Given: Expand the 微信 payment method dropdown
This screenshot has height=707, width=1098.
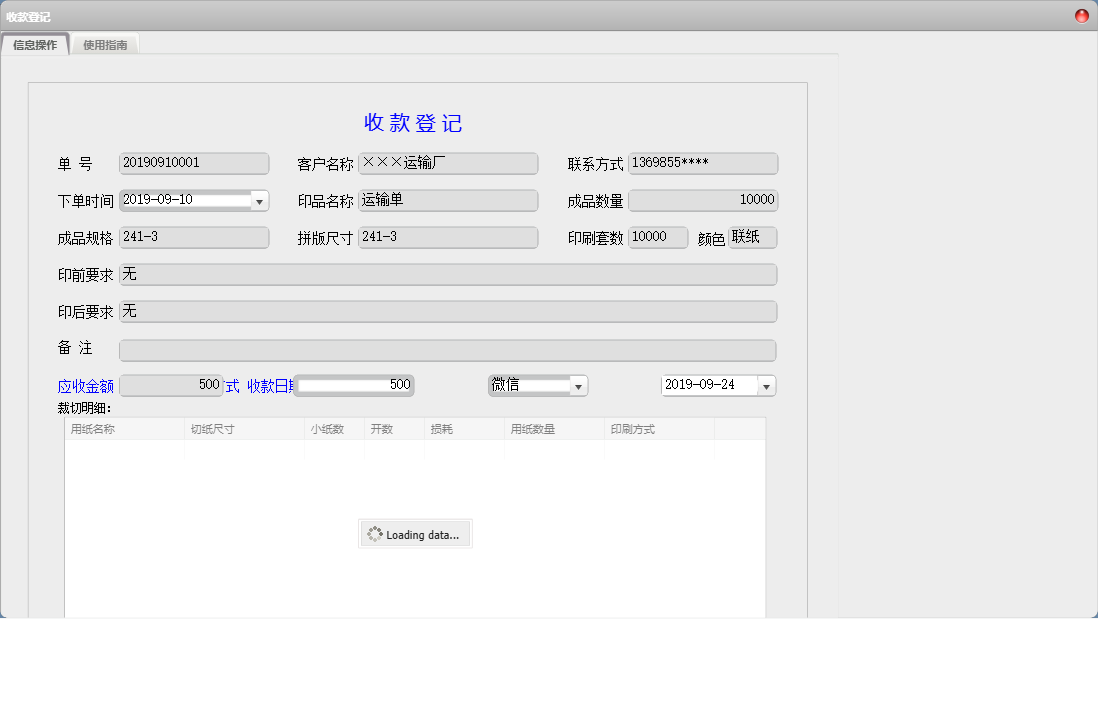Looking at the screenshot, I should click(578, 386).
